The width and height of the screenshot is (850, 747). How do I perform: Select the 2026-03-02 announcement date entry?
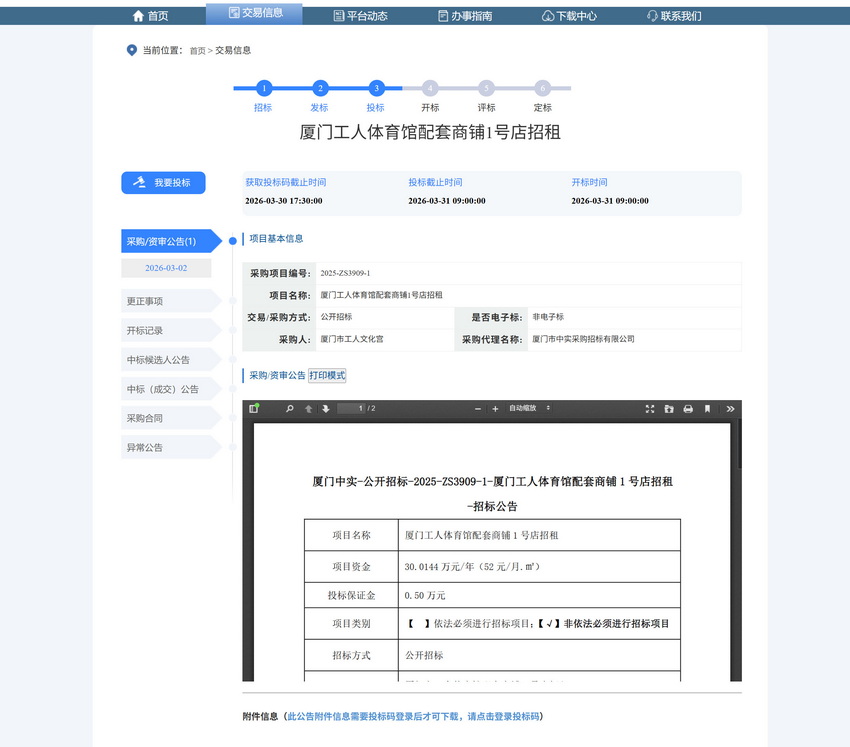(166, 268)
